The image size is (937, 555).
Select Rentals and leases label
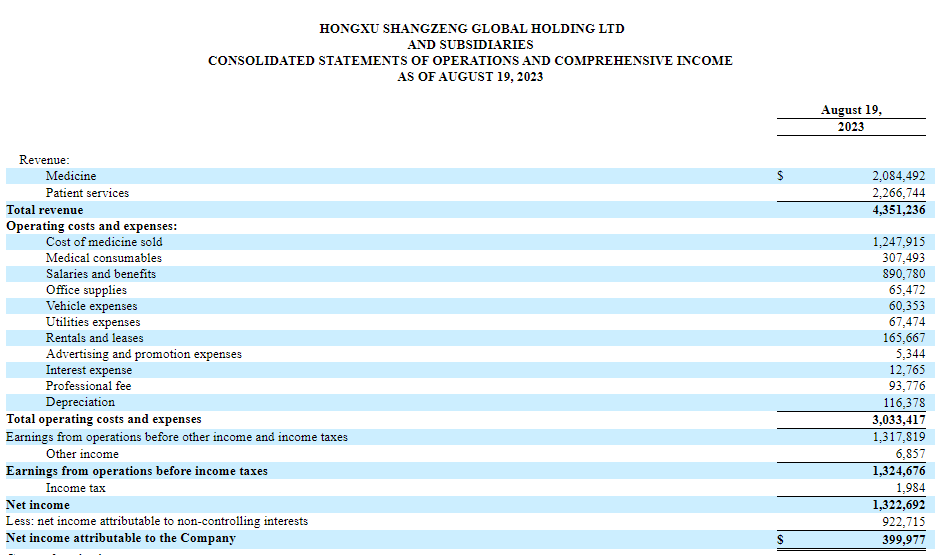94,339
